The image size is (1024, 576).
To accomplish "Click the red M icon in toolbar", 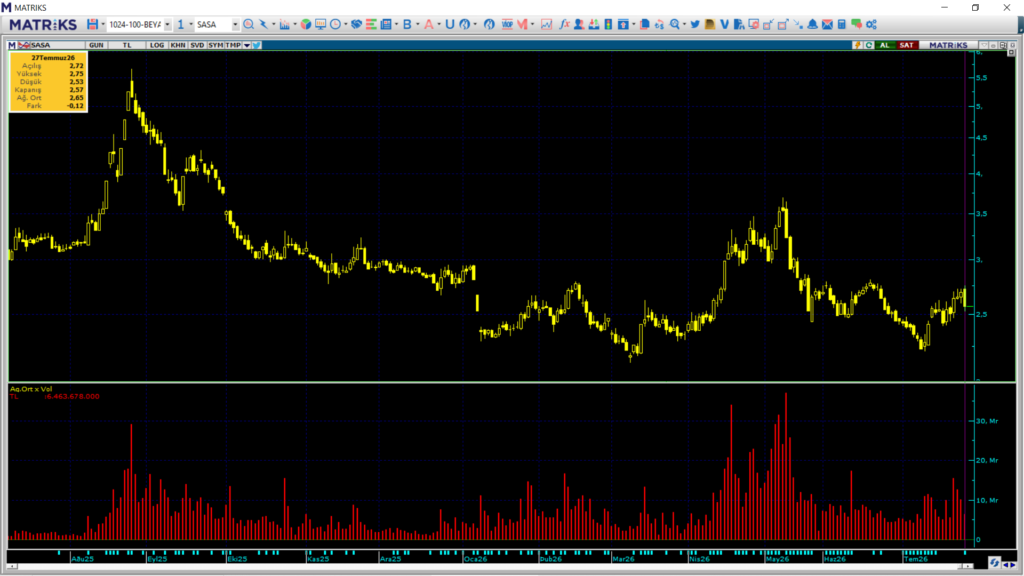I will [x=522, y=24].
